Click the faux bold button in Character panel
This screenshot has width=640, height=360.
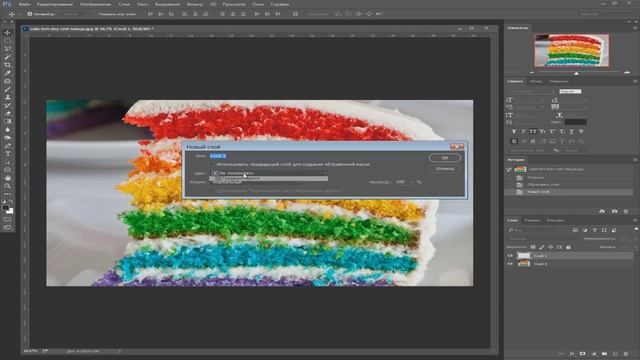click(513, 131)
